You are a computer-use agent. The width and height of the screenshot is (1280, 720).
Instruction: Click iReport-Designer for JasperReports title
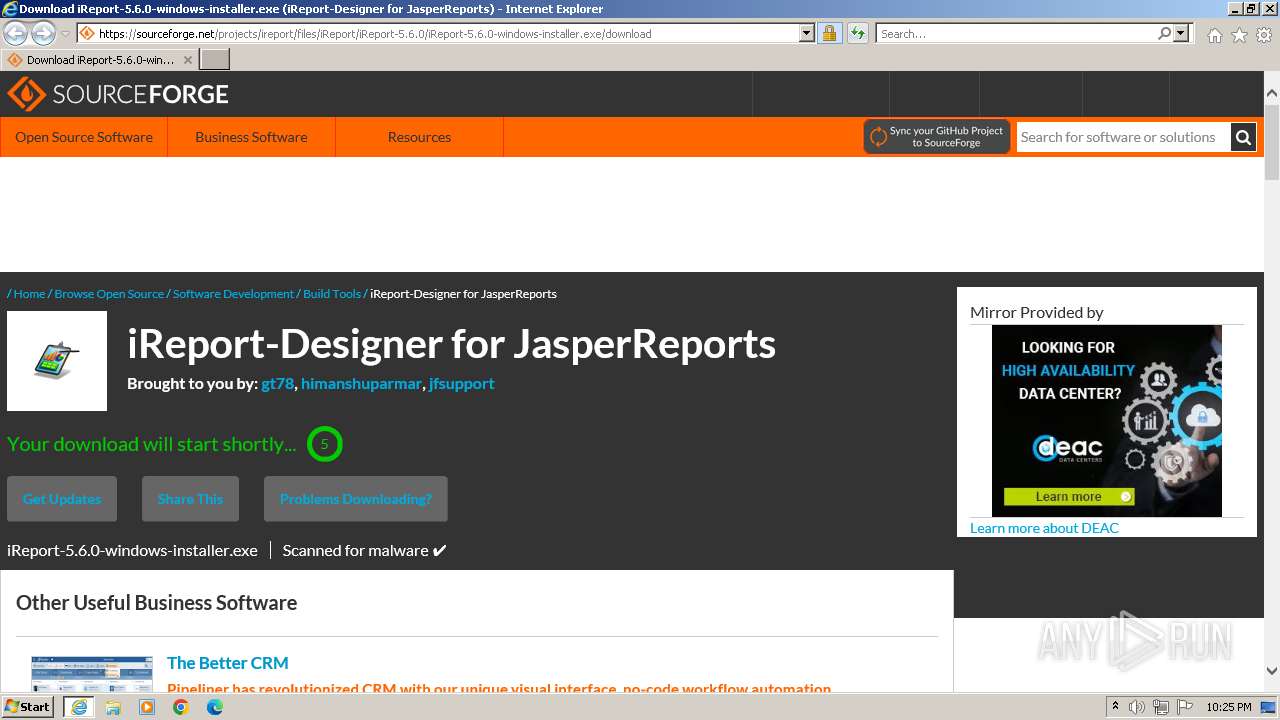coord(451,343)
